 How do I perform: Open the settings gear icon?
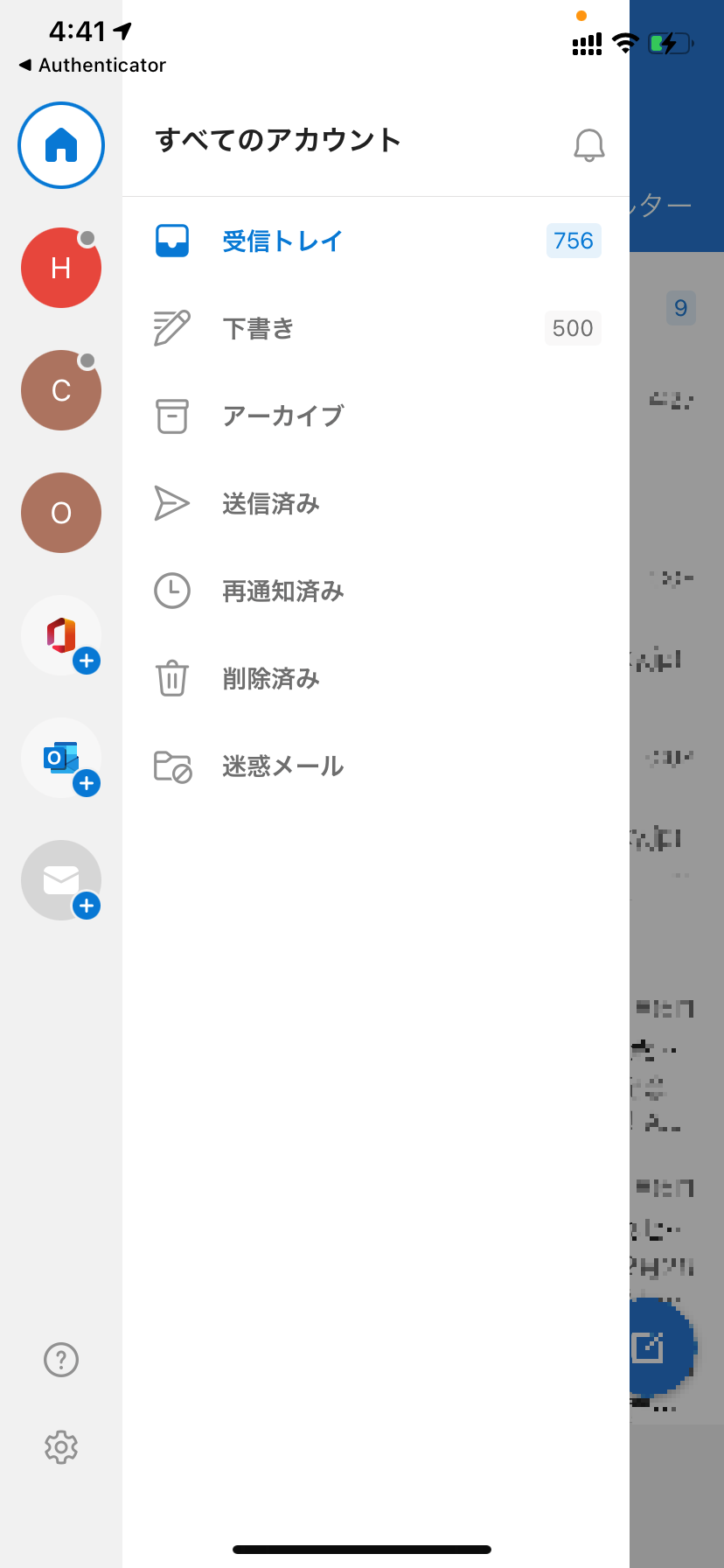(x=61, y=1447)
